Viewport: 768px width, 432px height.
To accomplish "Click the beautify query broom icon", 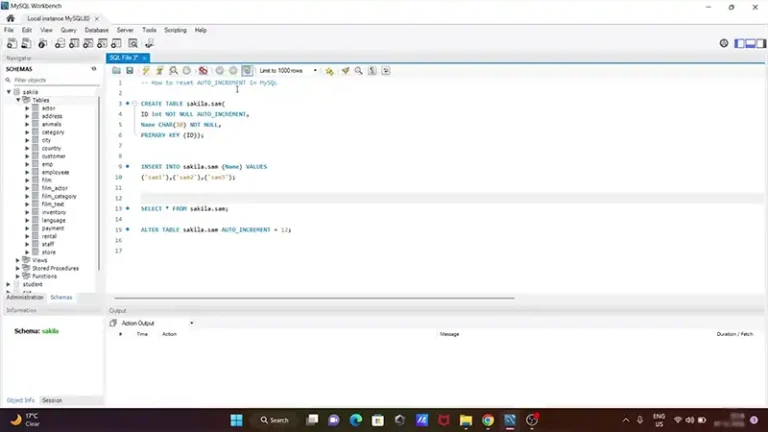I will tap(345, 71).
